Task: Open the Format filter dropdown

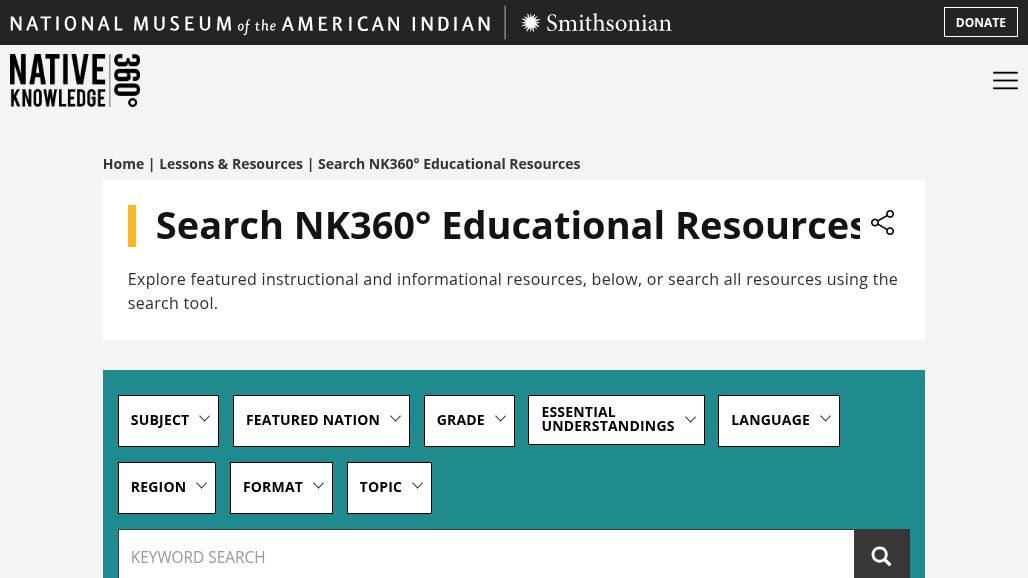Action: tap(281, 488)
